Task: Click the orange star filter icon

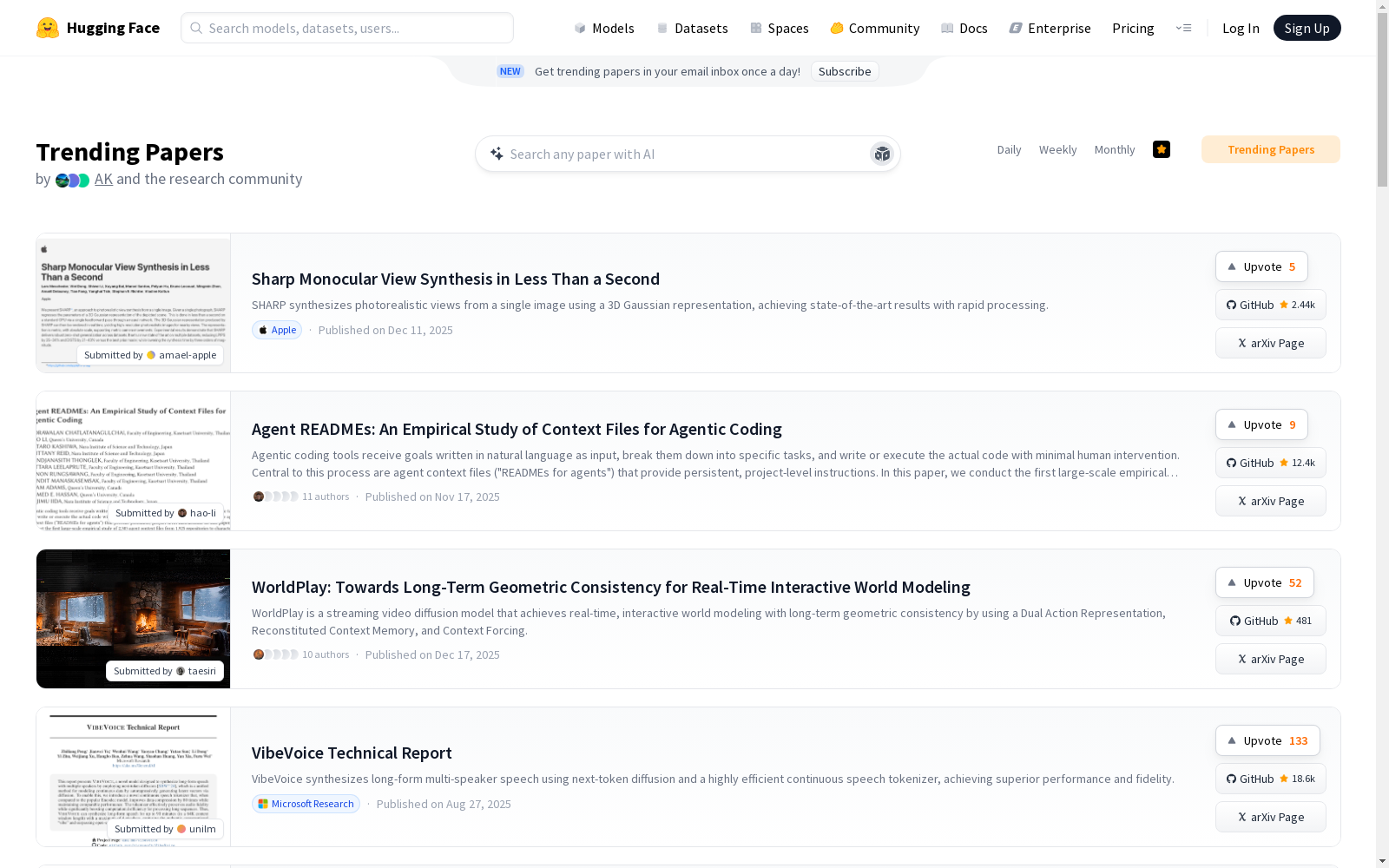Action: [1161, 149]
